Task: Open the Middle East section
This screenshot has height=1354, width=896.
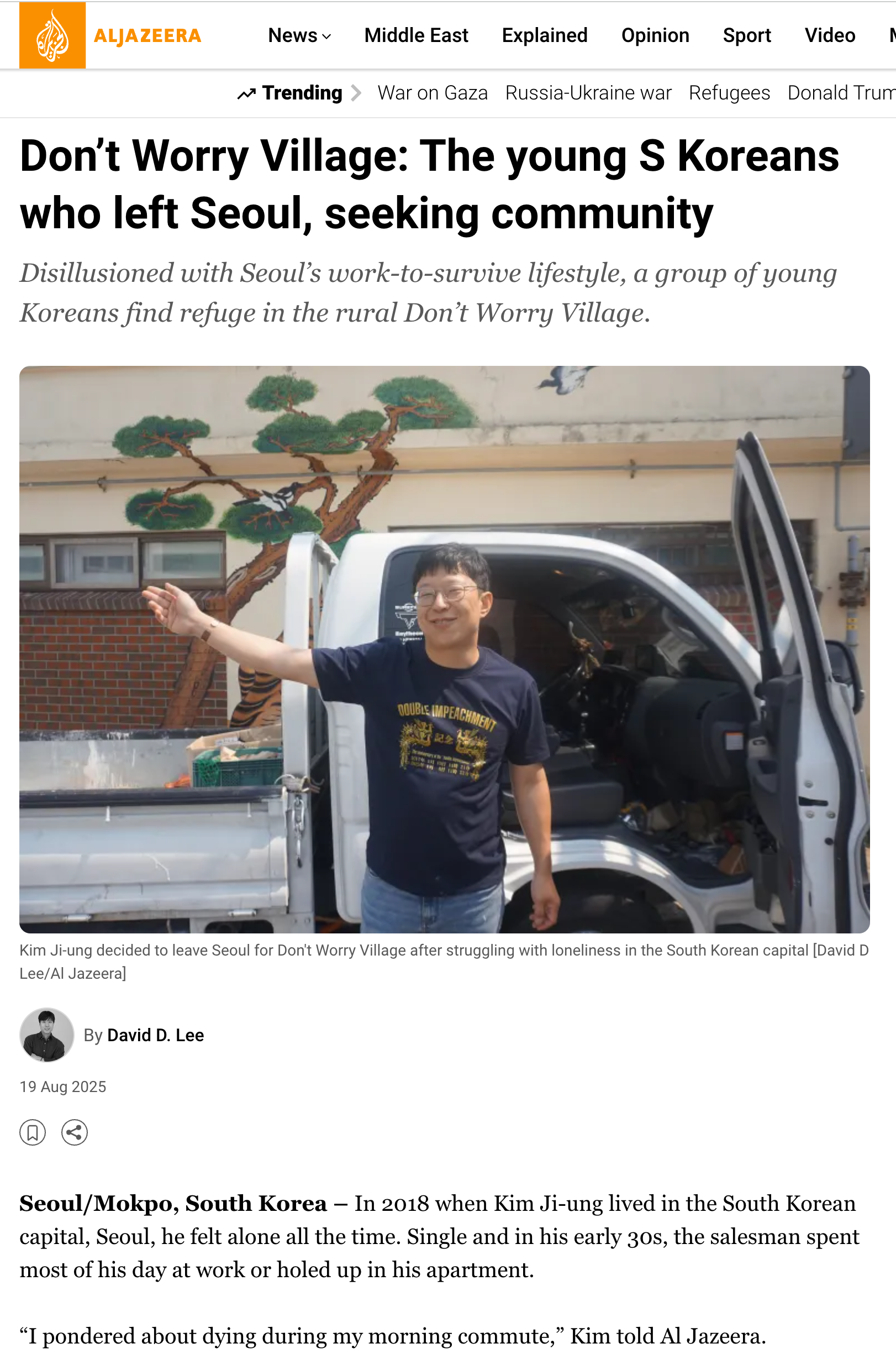Action: pyautogui.click(x=416, y=35)
